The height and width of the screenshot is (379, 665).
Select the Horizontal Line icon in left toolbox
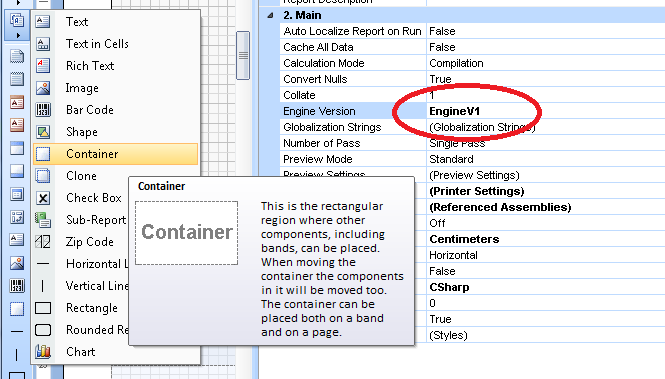click(17, 332)
